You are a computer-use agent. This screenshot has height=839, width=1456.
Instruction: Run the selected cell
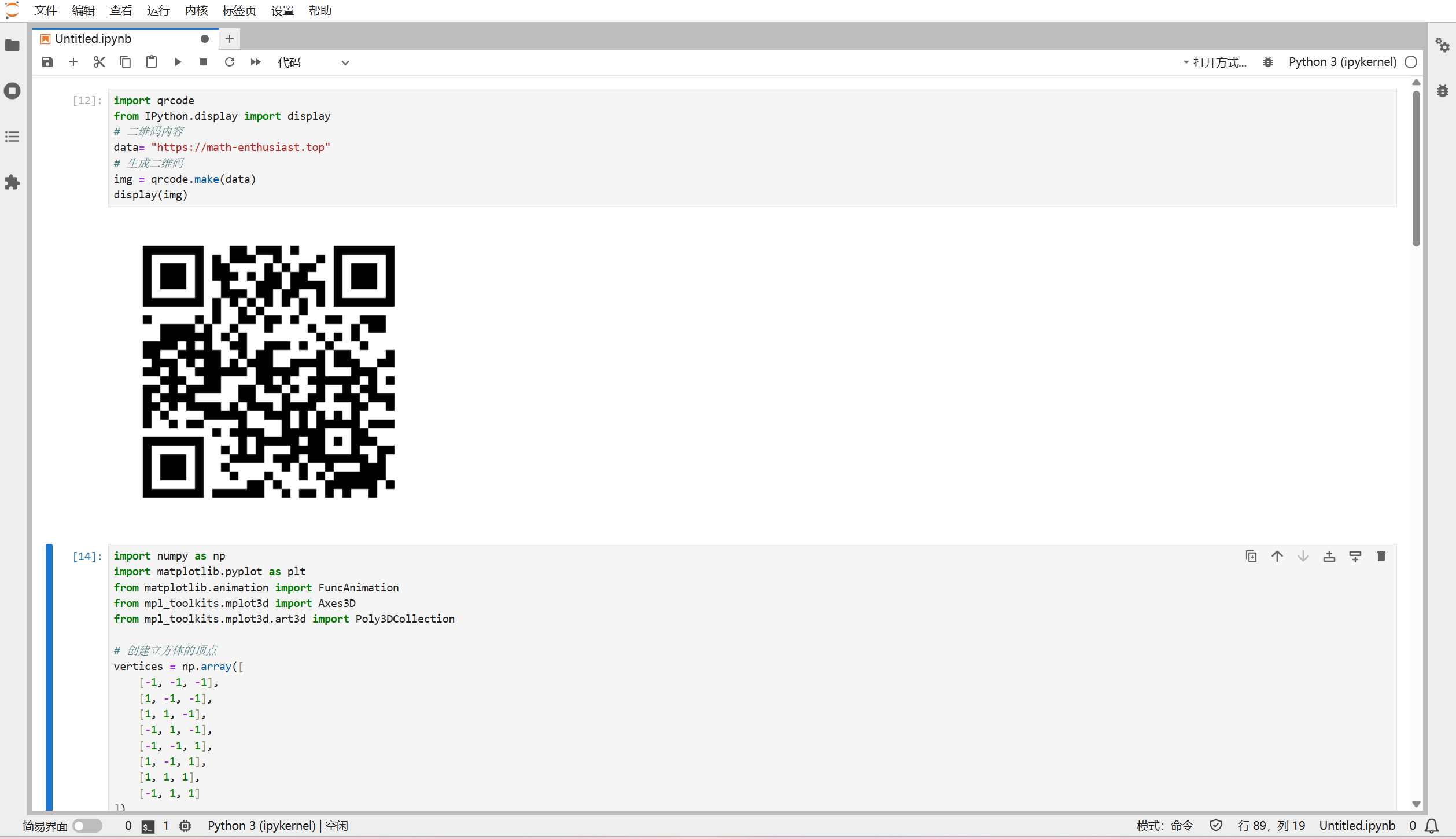coord(178,62)
